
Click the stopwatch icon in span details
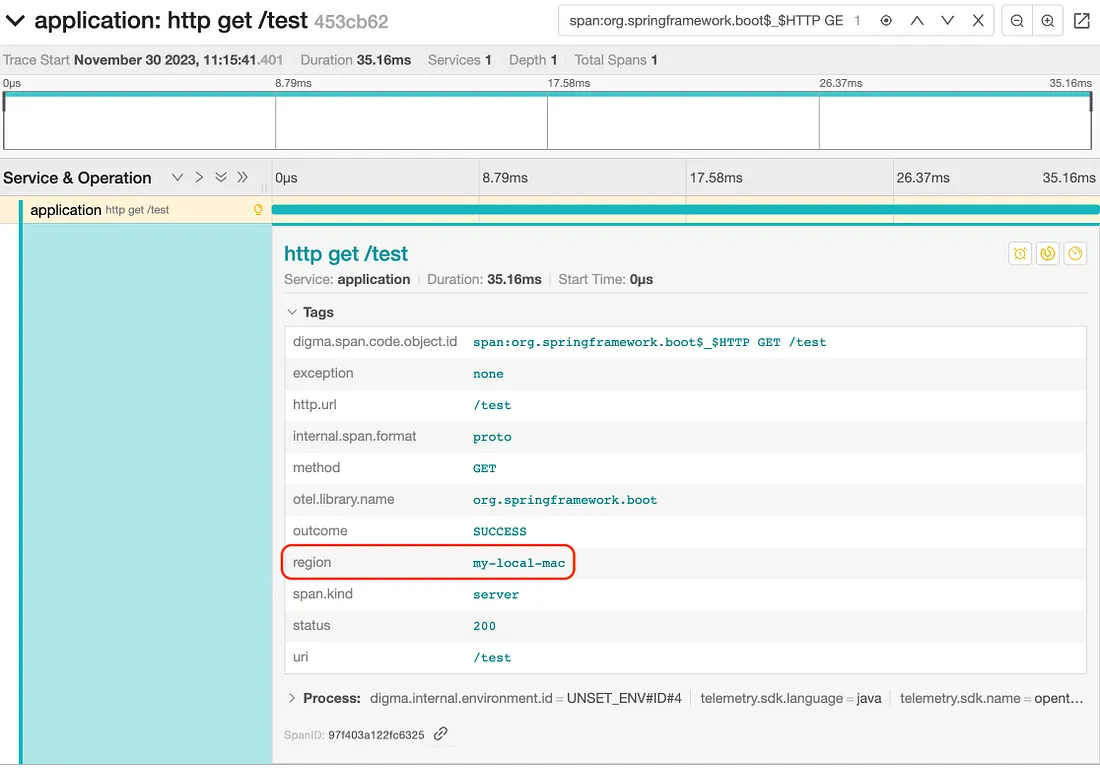pyautogui.click(x=1075, y=253)
